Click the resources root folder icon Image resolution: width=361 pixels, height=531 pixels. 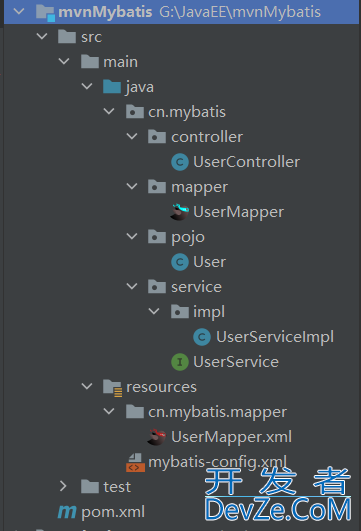point(113,388)
